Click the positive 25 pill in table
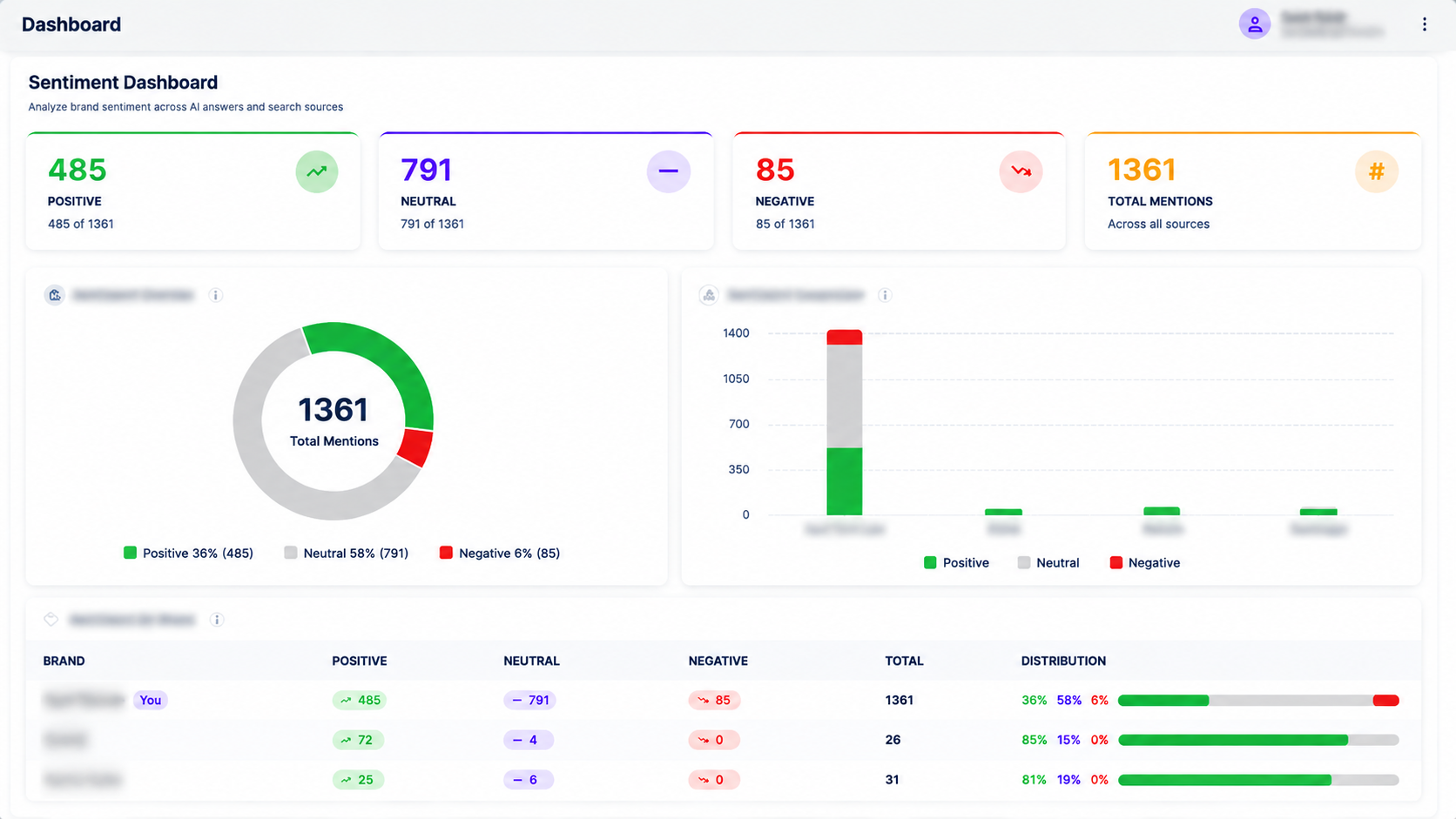The image size is (1456, 819). point(358,780)
